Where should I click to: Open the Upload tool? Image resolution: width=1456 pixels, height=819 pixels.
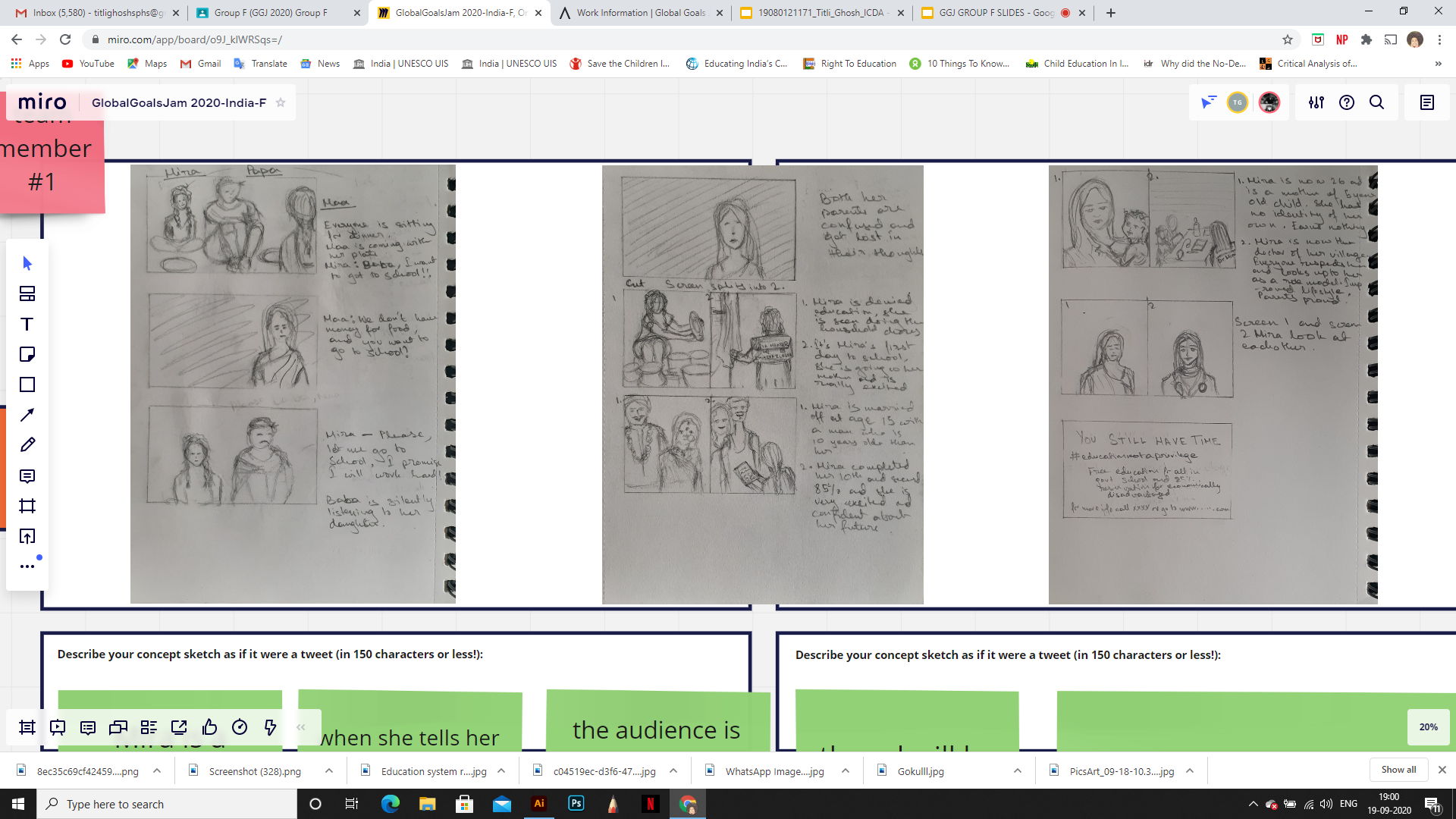[27, 537]
